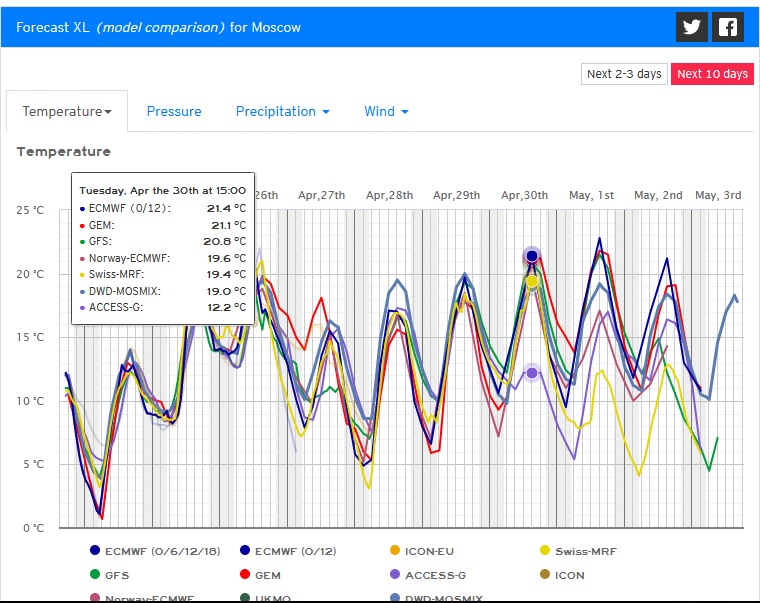Click the tooltip GEM 21.1 °C row
The height and width of the screenshot is (603, 760).
pos(163,225)
